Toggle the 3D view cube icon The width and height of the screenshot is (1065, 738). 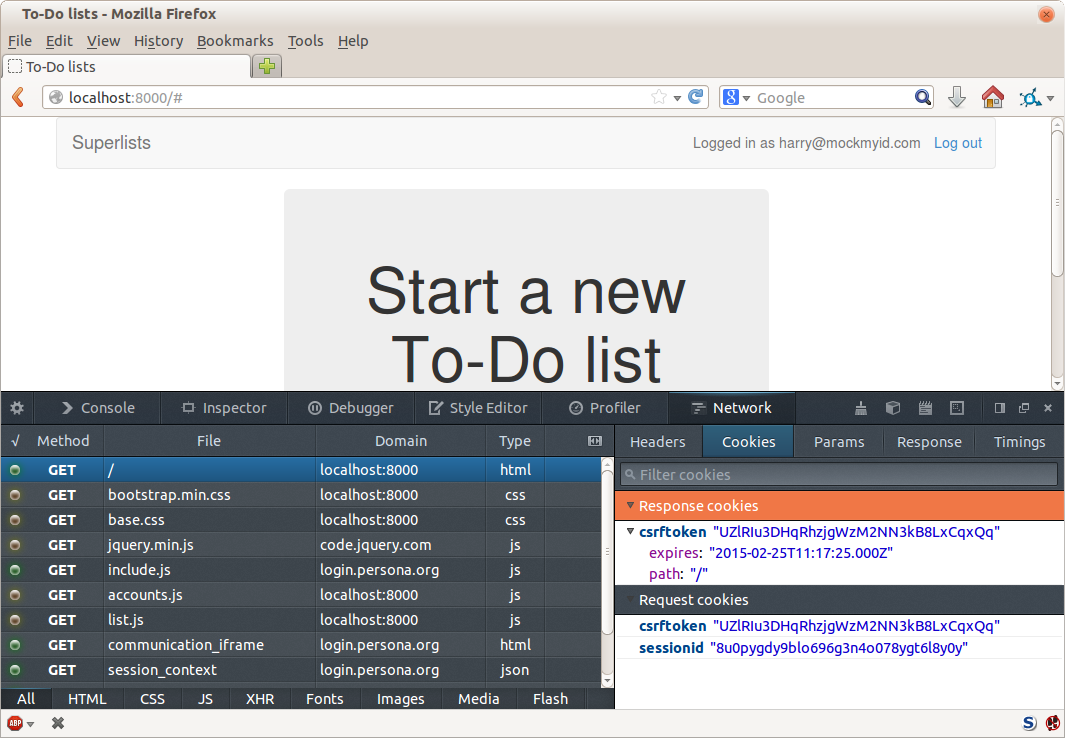point(893,408)
